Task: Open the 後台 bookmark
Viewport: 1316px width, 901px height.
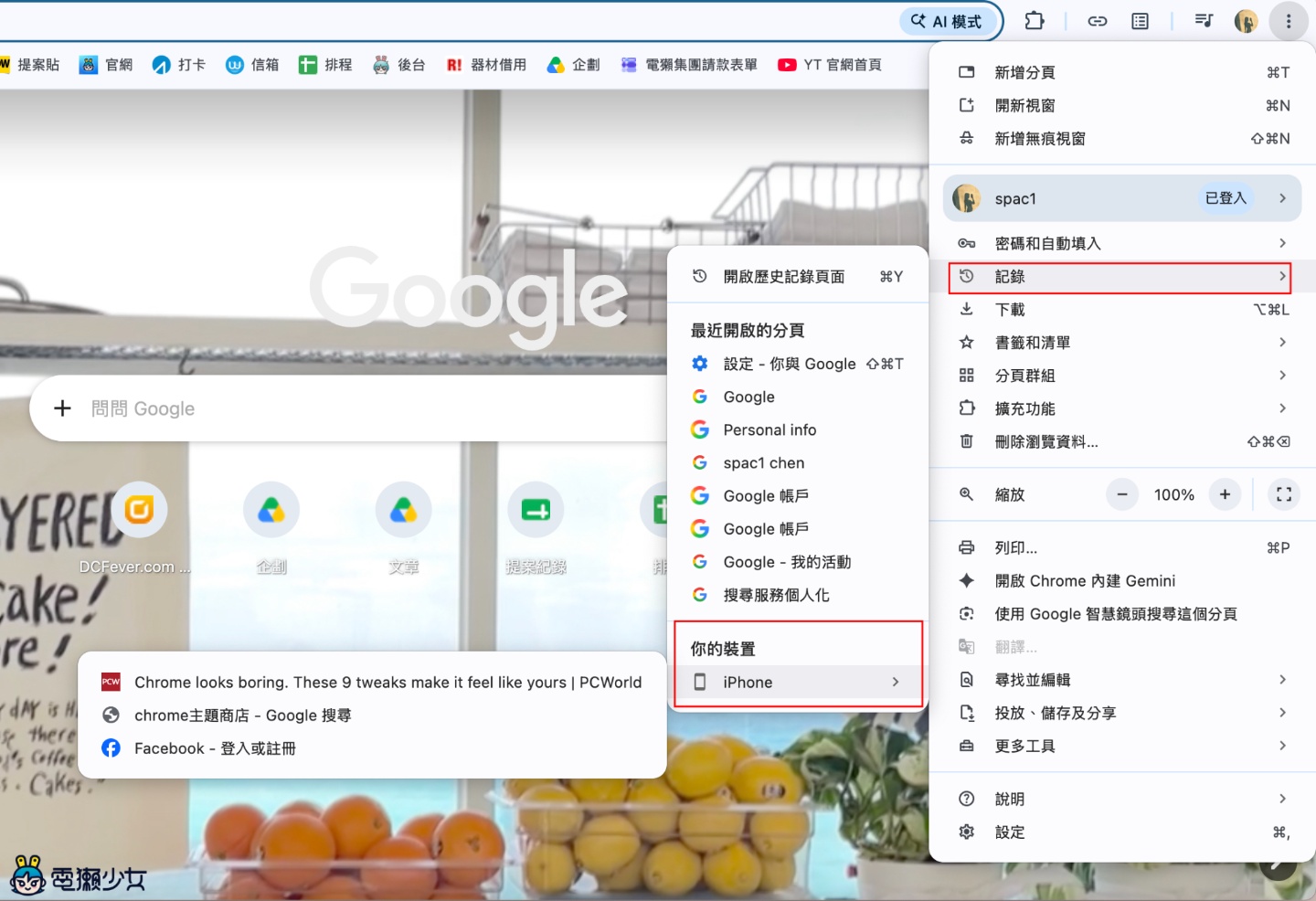Action: pyautogui.click(x=399, y=65)
